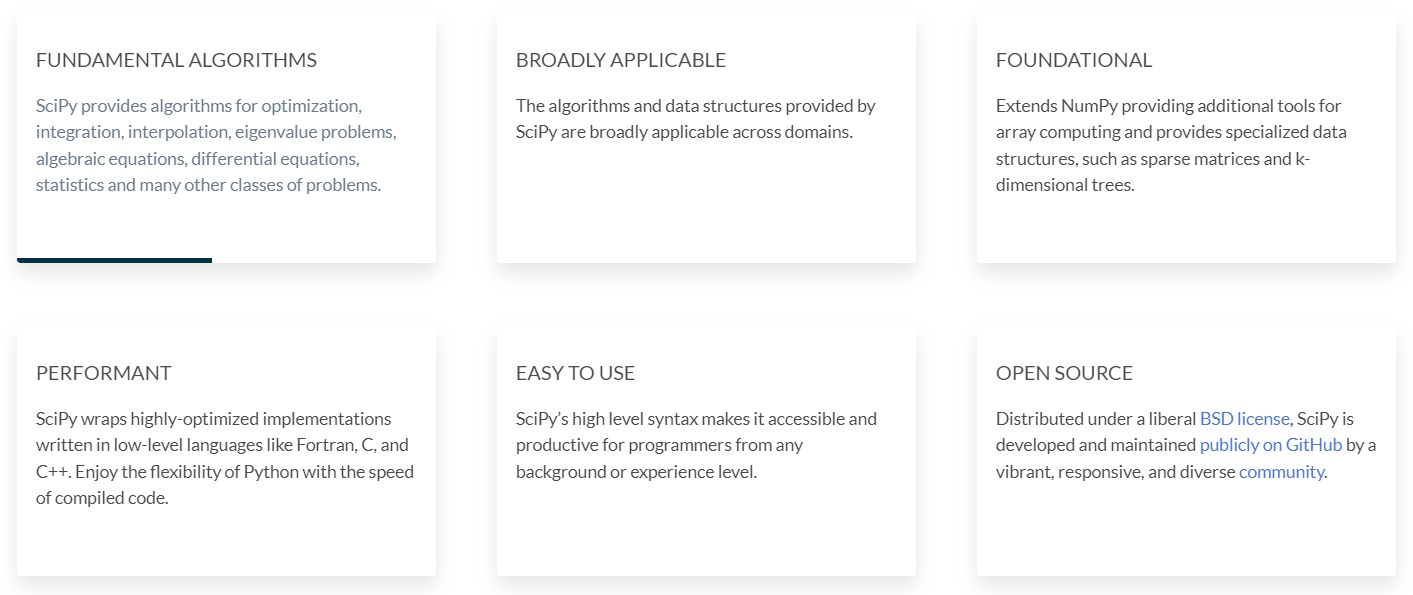Image resolution: width=1413 pixels, height=595 pixels.
Task: Open the community hyperlink
Action: pos(1281,471)
